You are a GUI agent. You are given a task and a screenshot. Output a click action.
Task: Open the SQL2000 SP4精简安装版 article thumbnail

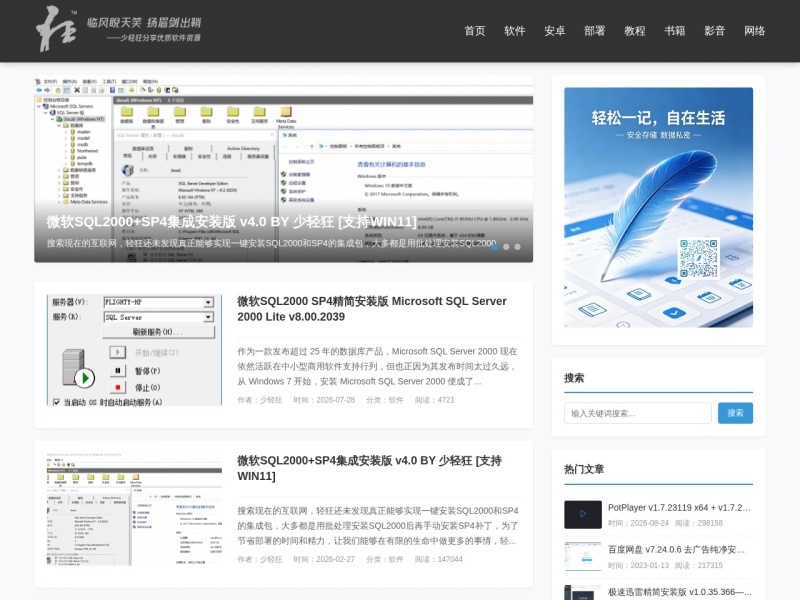click(x=135, y=350)
